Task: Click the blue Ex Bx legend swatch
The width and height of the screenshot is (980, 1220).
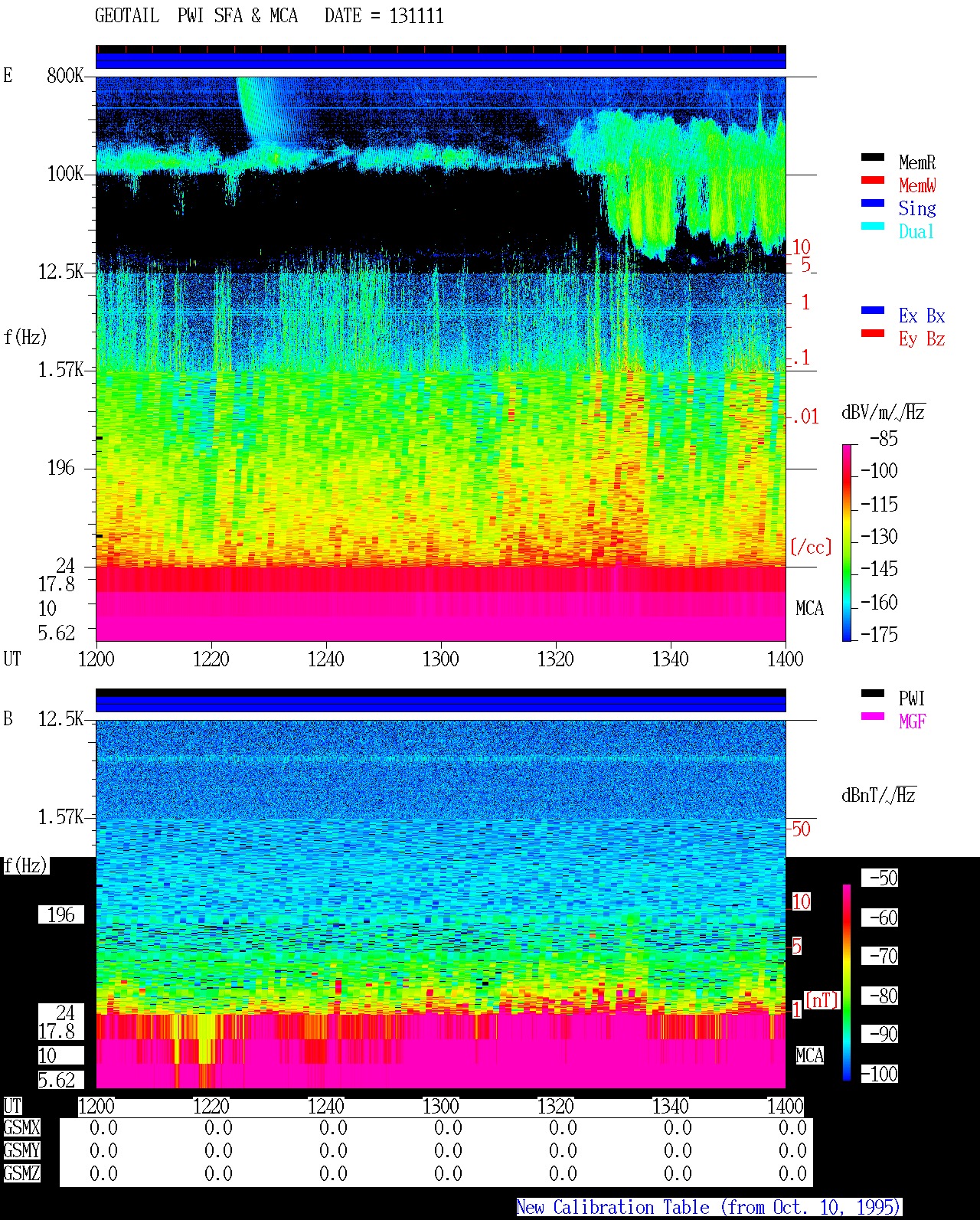Action: pyautogui.click(x=873, y=310)
